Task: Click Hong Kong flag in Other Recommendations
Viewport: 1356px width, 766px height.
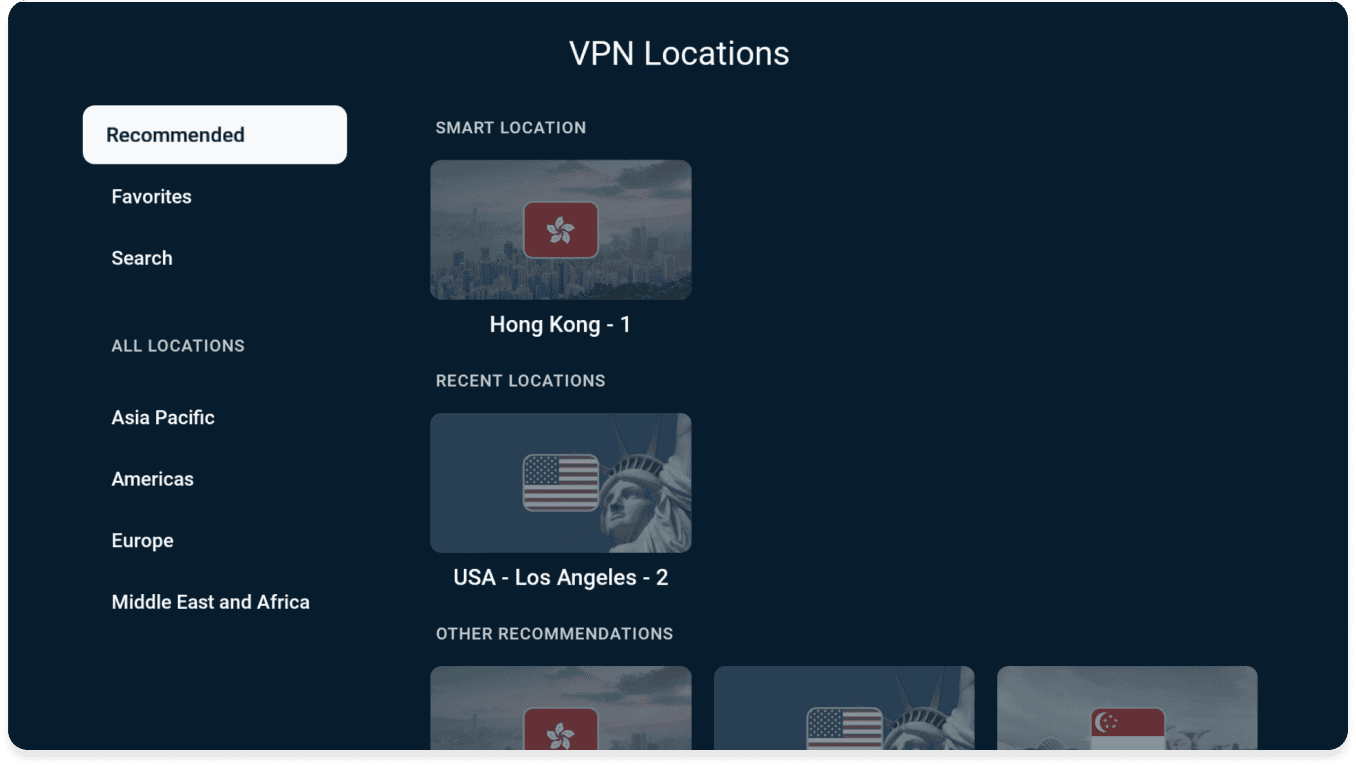Action: tap(560, 730)
